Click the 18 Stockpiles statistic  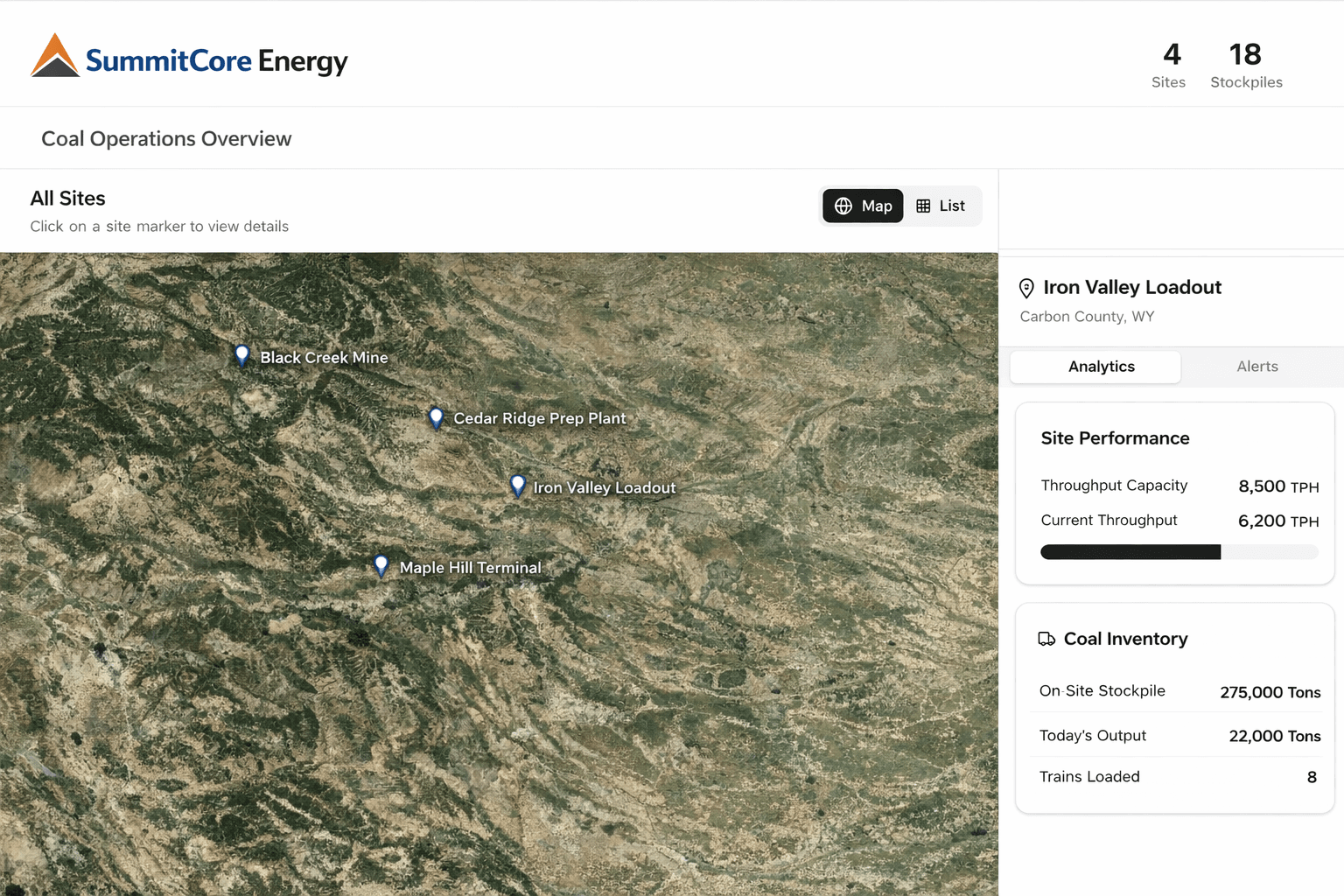(x=1246, y=66)
